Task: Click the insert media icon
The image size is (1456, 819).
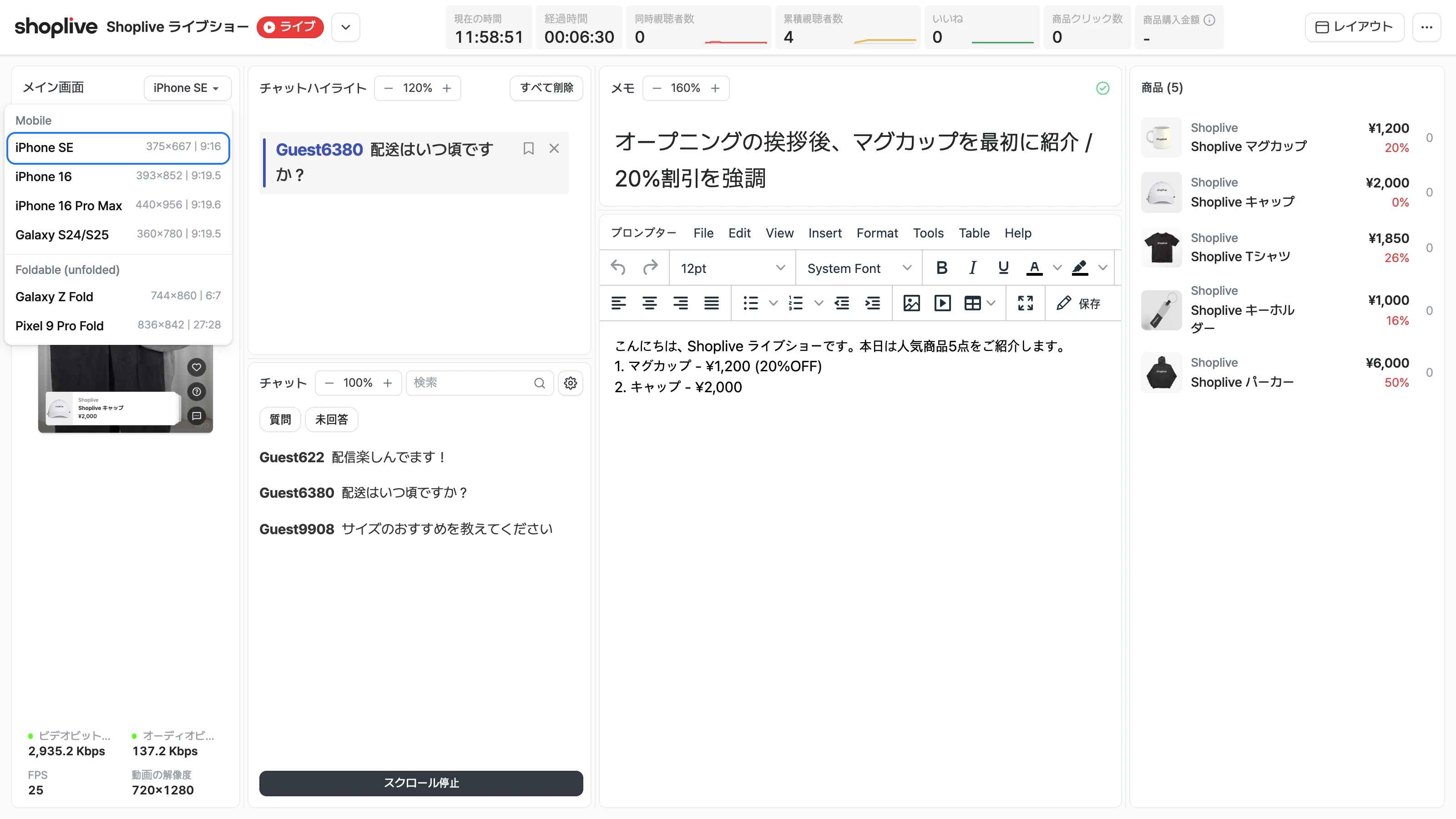Action: tap(942, 303)
